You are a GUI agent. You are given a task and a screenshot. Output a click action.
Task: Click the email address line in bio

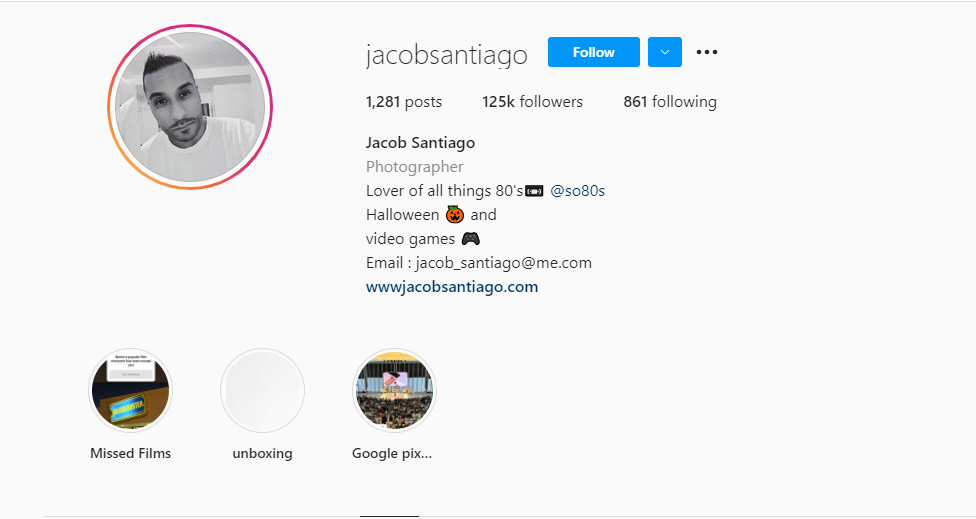(479, 263)
